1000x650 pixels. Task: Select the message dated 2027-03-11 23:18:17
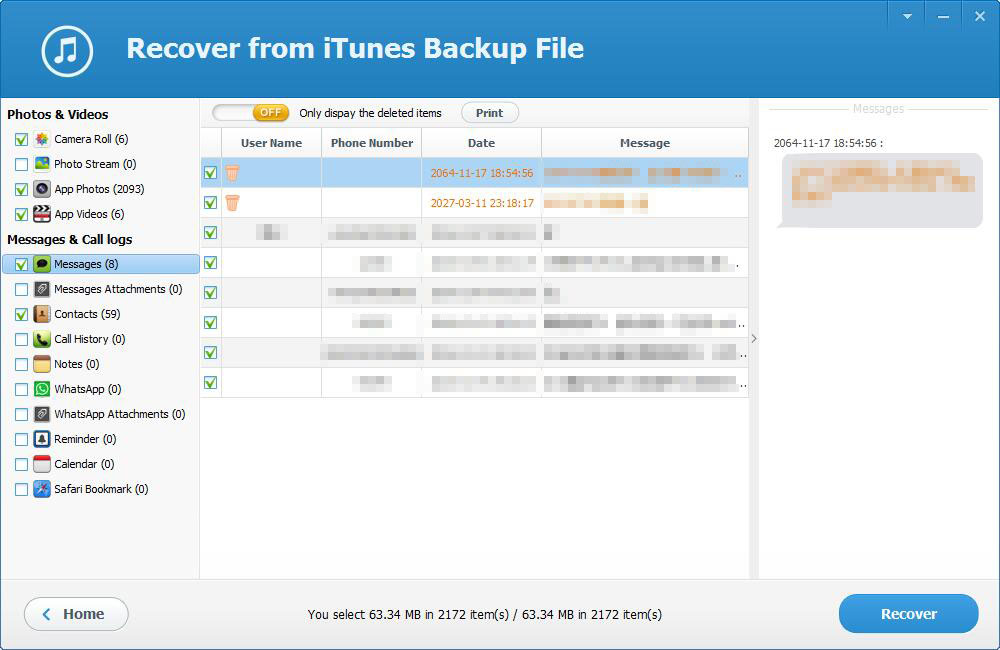pos(474,203)
